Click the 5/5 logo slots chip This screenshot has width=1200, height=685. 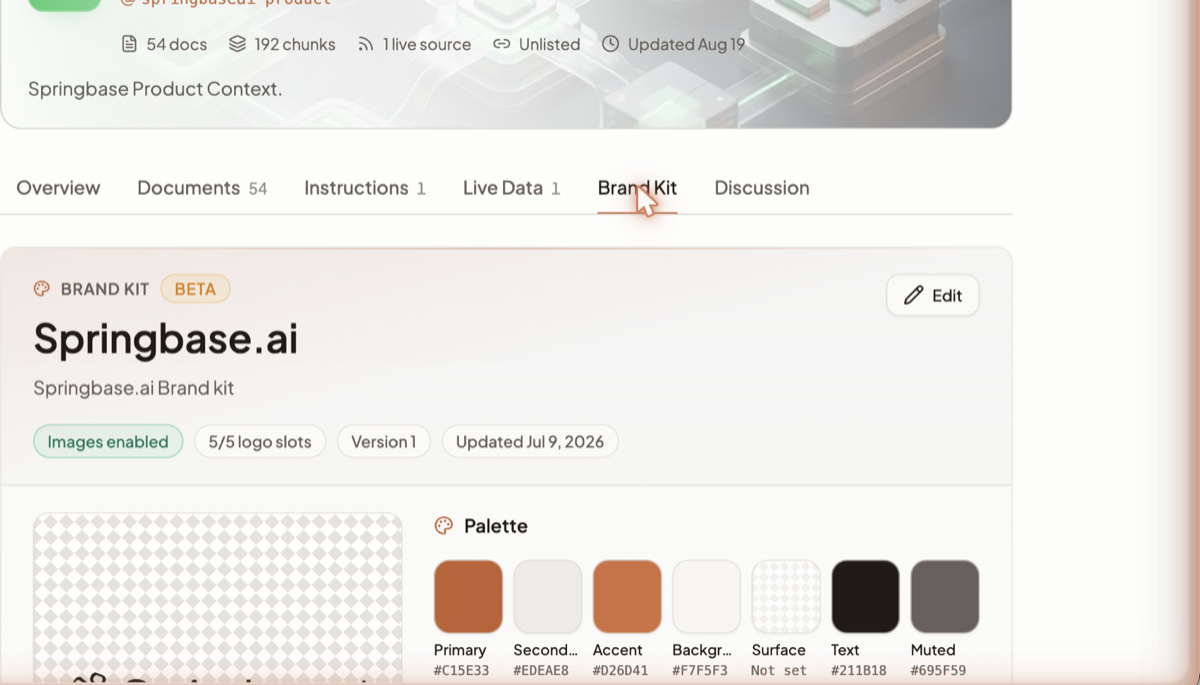click(x=260, y=442)
